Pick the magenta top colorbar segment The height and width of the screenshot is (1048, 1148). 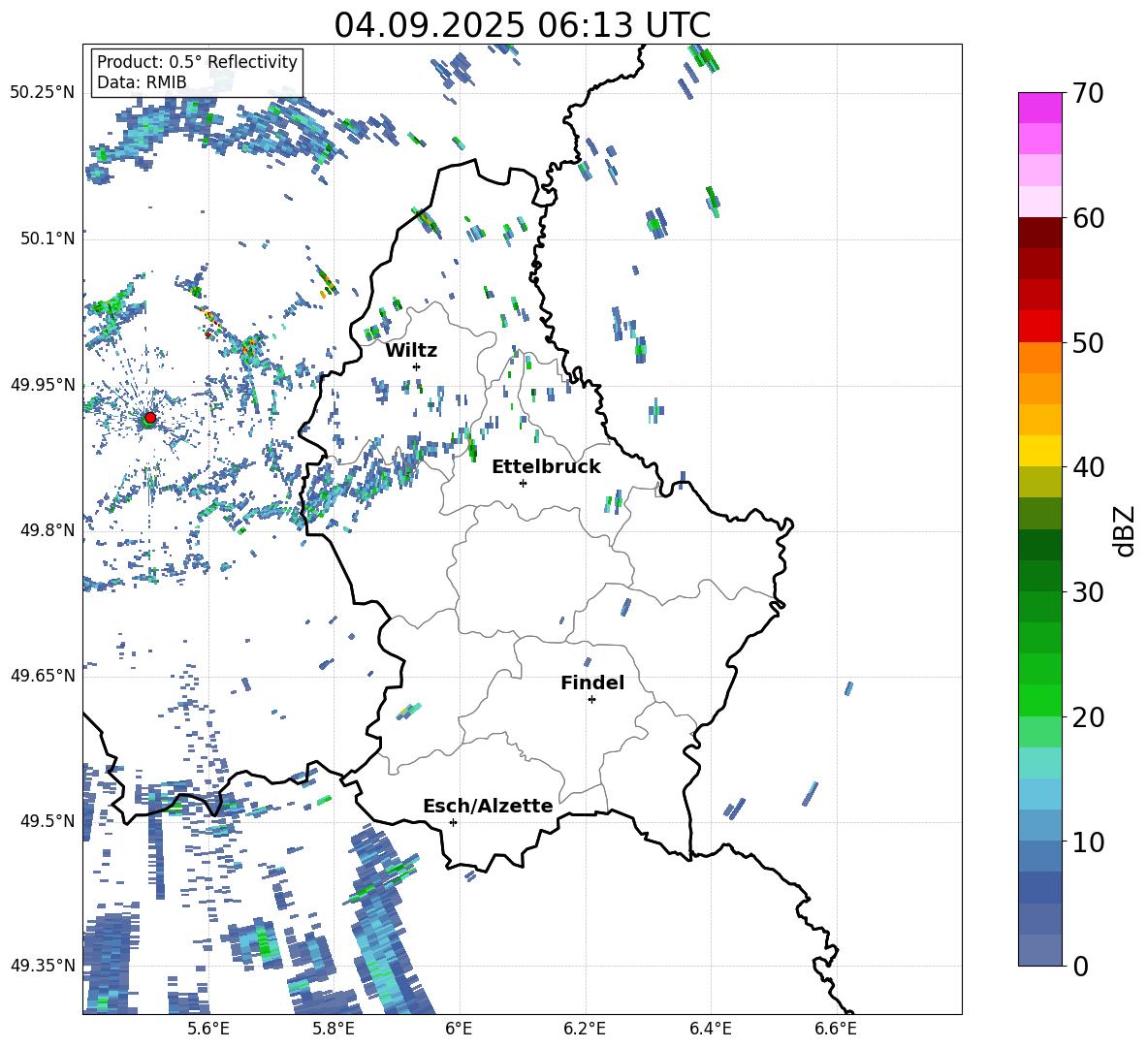click(x=1040, y=108)
